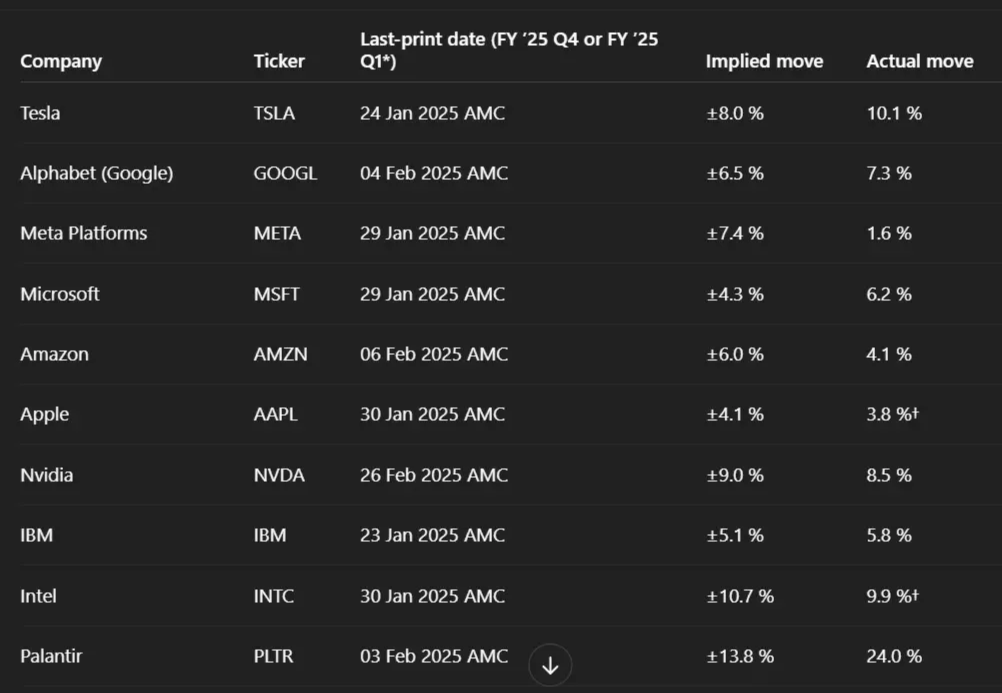Click the TSLA ticker cell
The width and height of the screenshot is (1002, 693).
274,113
